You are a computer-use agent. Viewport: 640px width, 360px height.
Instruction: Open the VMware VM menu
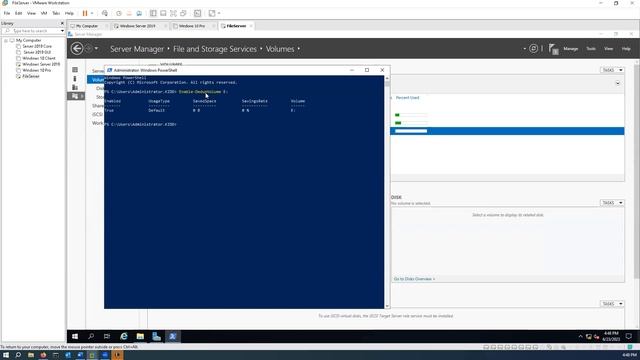(44, 13)
